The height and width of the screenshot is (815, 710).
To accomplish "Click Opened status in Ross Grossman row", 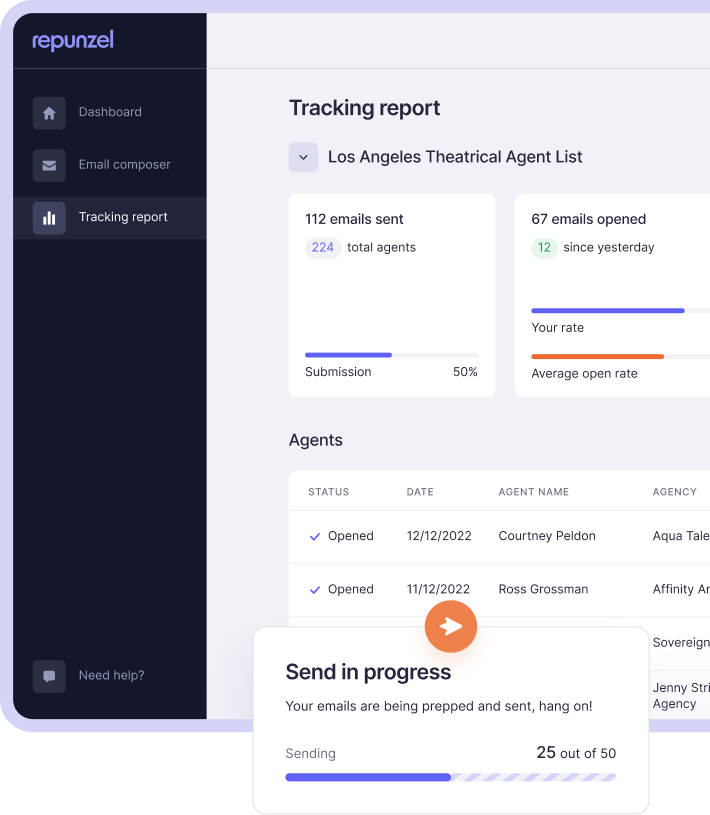I will tap(351, 589).
